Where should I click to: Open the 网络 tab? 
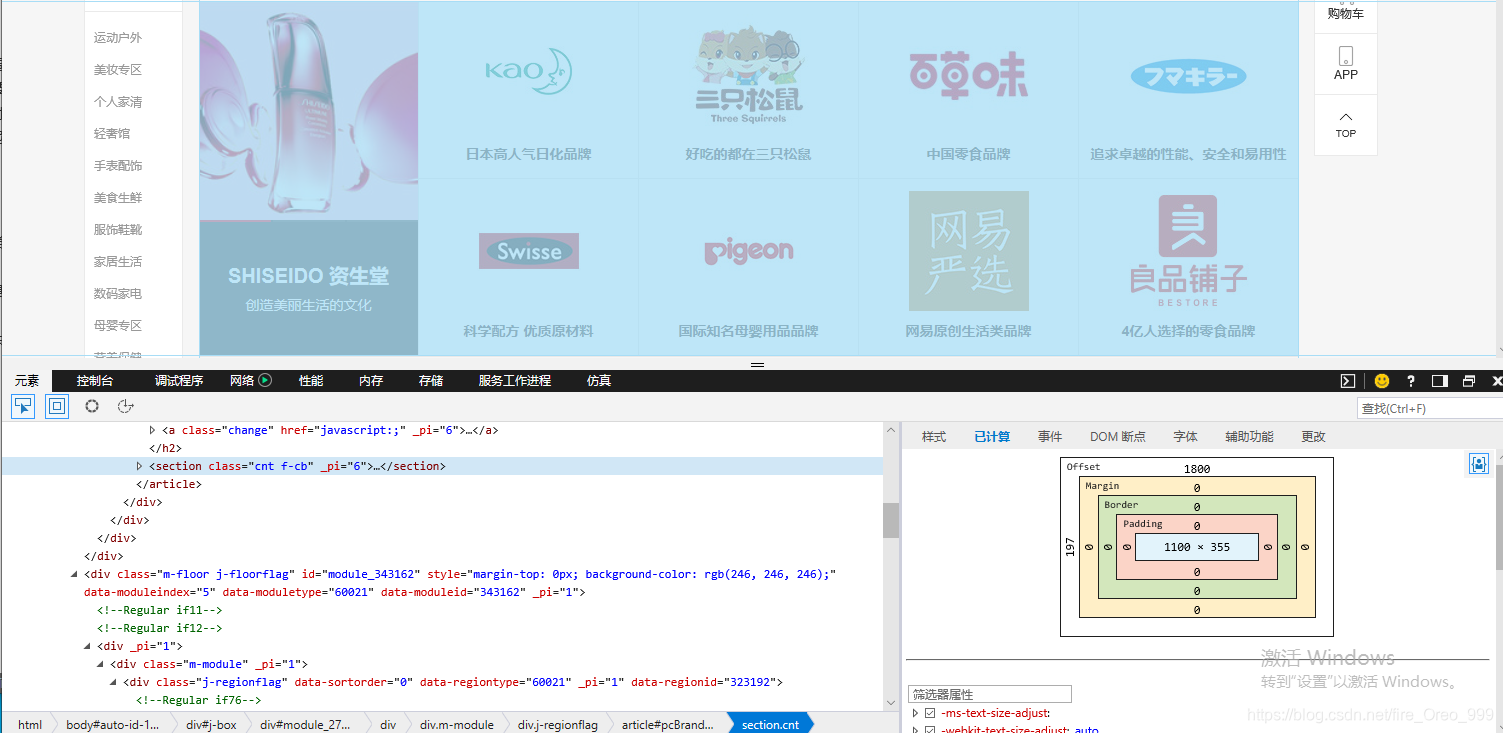point(242,381)
